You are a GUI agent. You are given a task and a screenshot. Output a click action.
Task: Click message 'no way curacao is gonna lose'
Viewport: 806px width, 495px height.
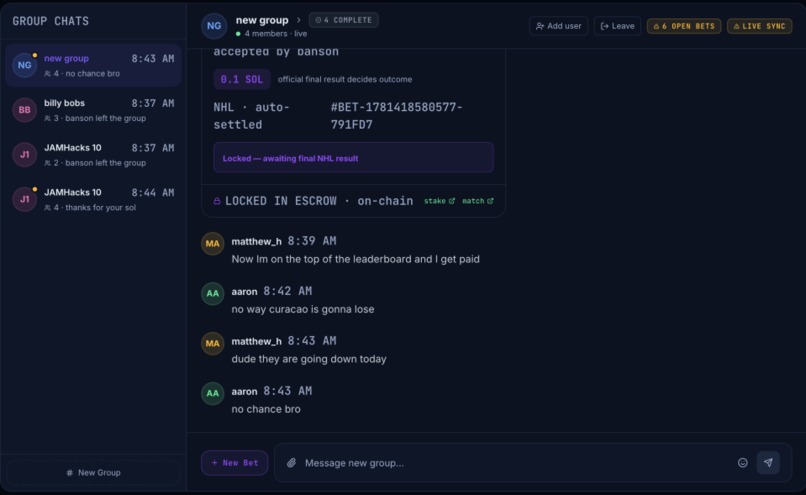click(303, 309)
